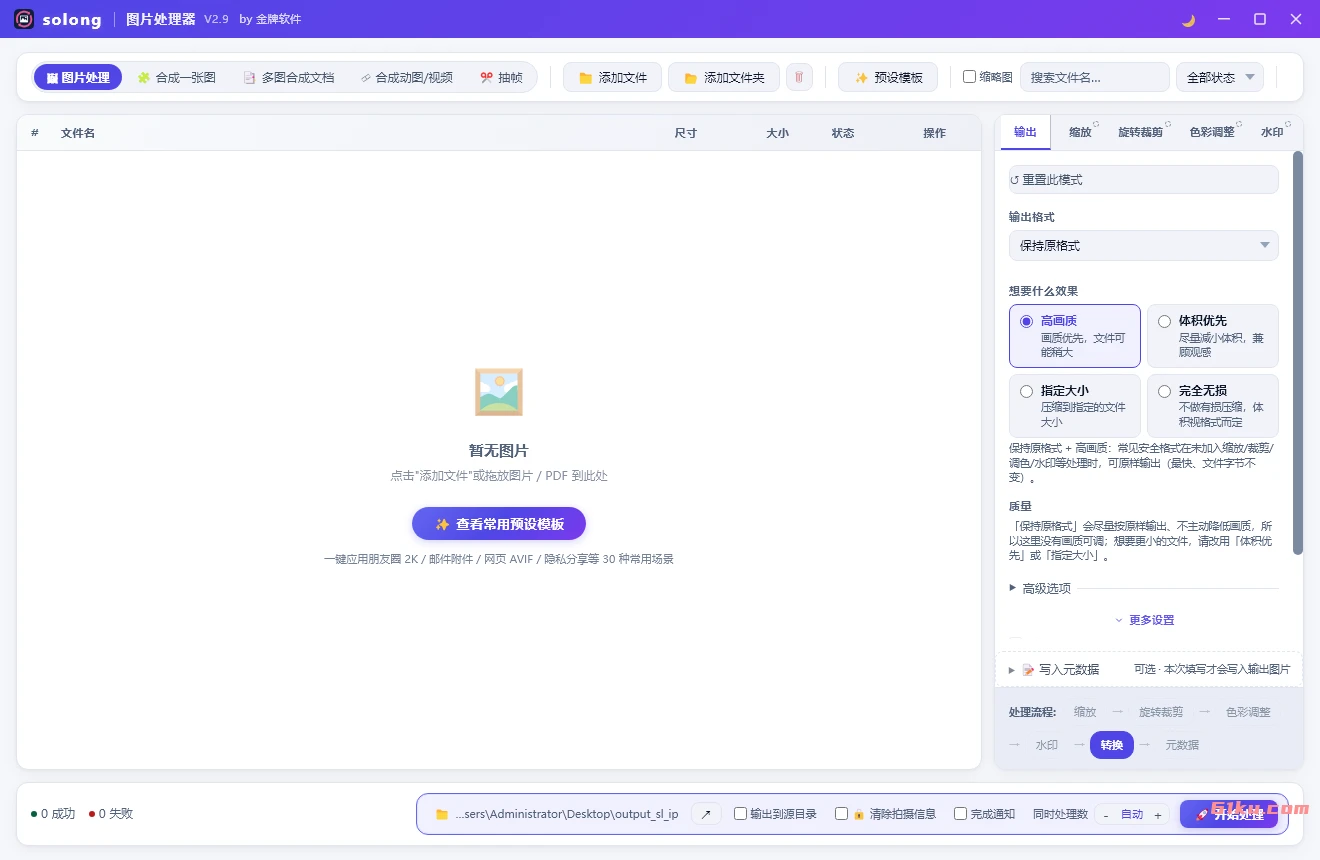Select the 旋转裁剪 settings tab
The height and width of the screenshot is (860, 1320).
1141,132
